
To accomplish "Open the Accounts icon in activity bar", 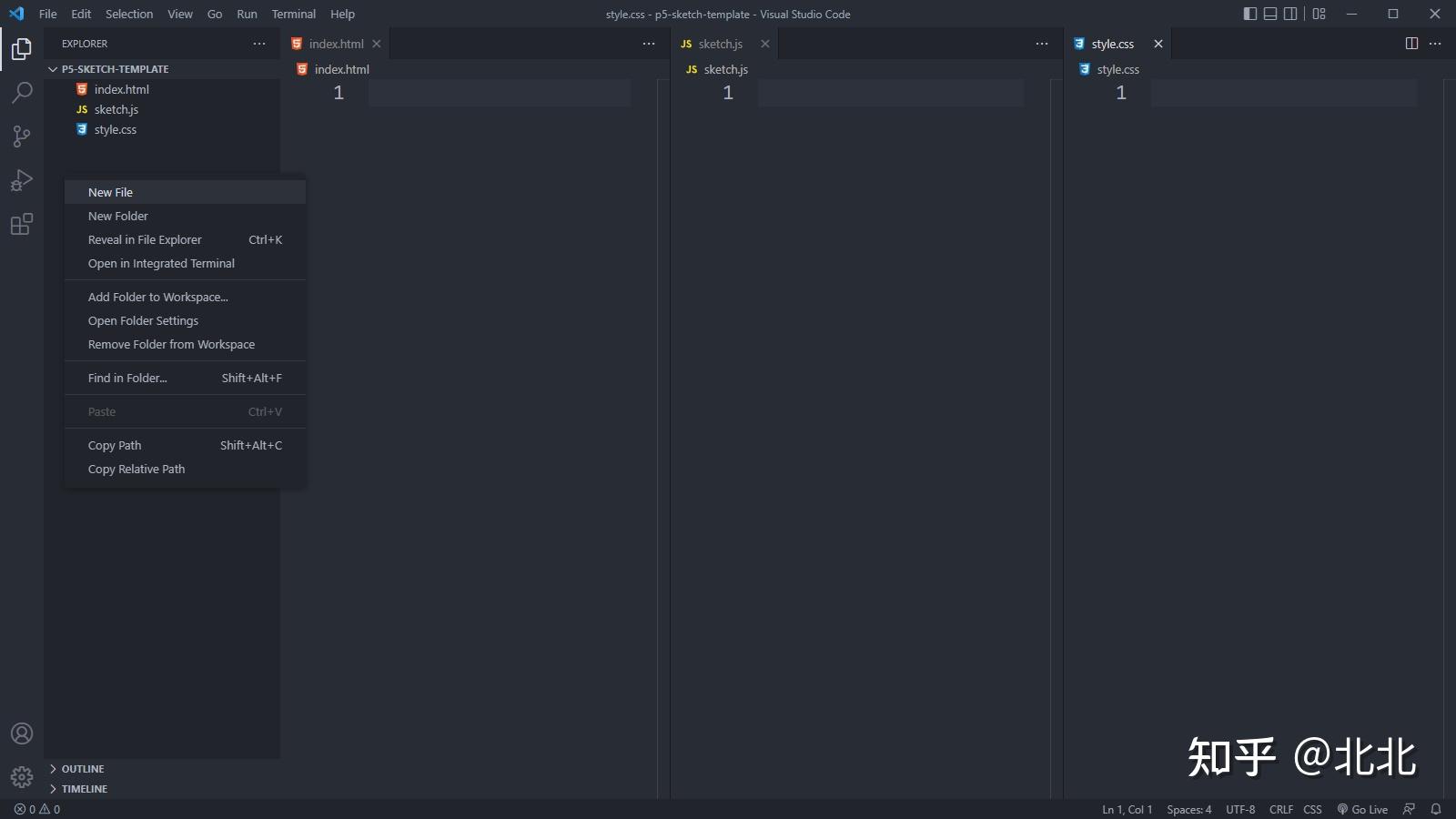I will click(21, 733).
